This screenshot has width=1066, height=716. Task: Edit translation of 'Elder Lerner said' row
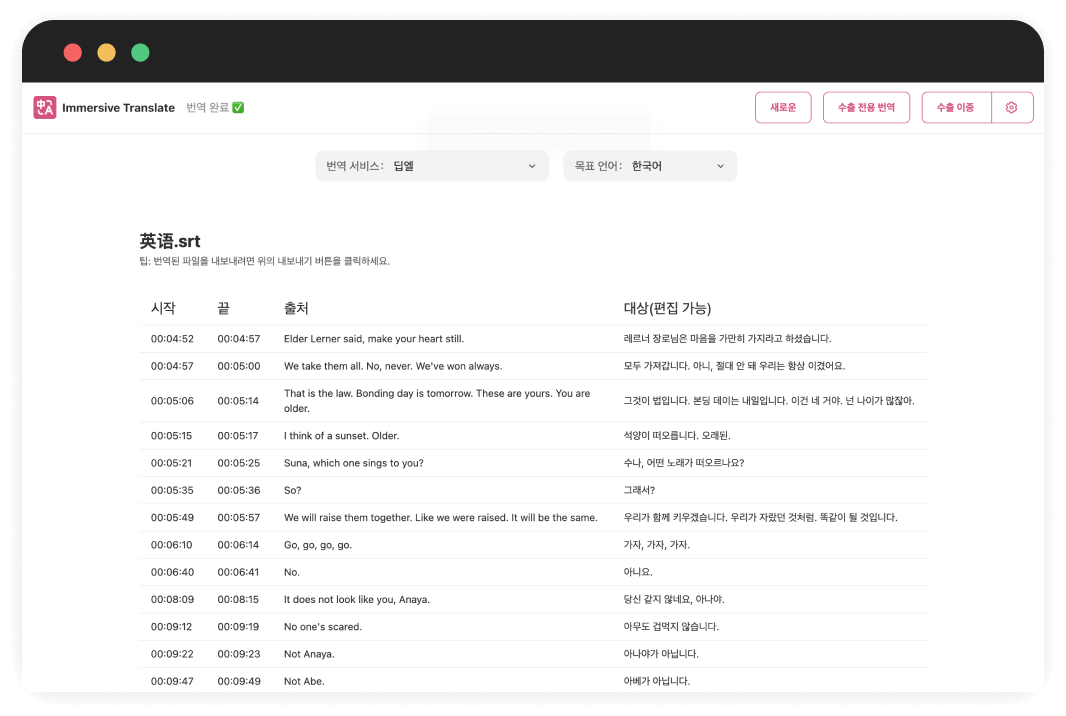pyautogui.click(x=727, y=339)
